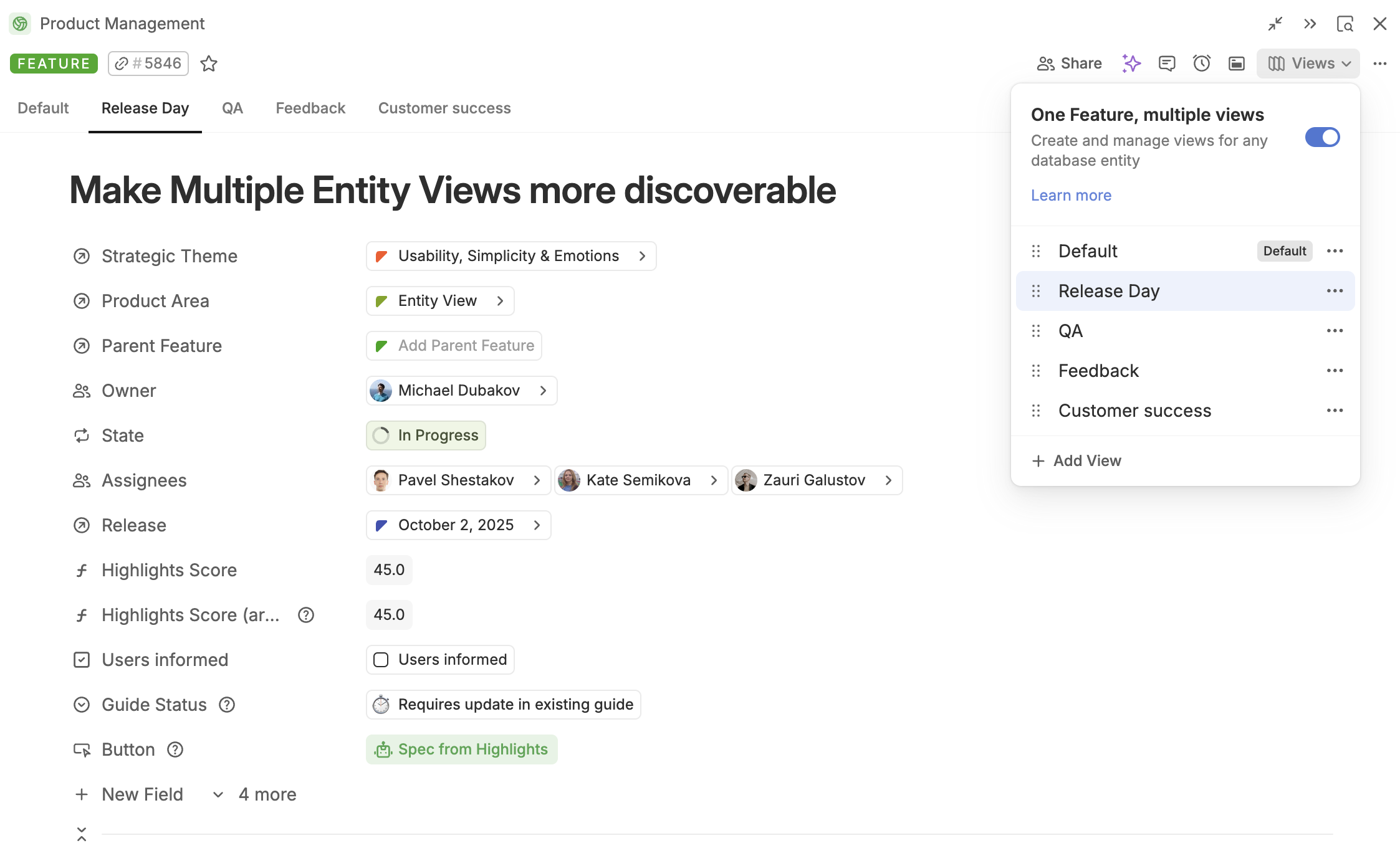Open options menu for QA view
This screenshot has width=1400, height=861.
click(1335, 331)
